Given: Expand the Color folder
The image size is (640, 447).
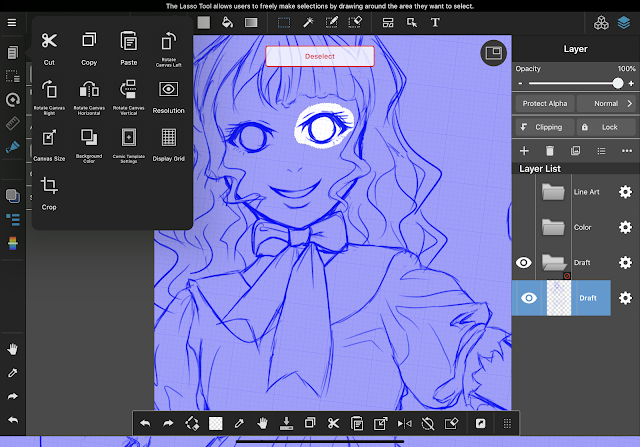Looking at the screenshot, I should tap(553, 227).
